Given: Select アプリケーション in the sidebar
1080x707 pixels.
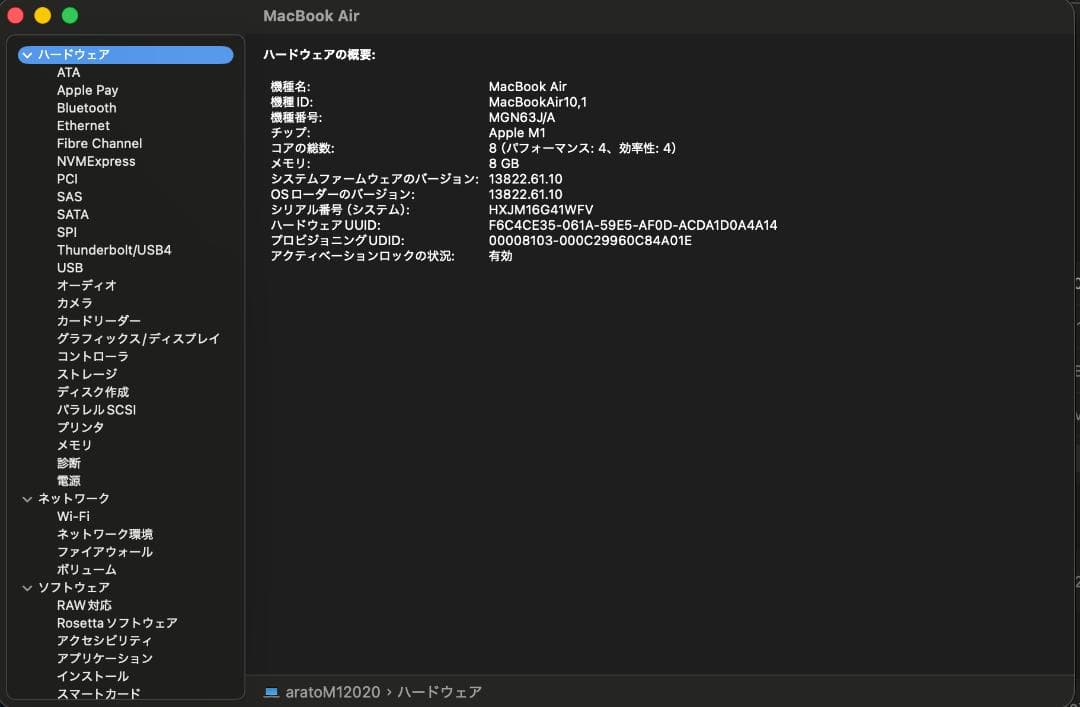Looking at the screenshot, I should (x=105, y=659).
